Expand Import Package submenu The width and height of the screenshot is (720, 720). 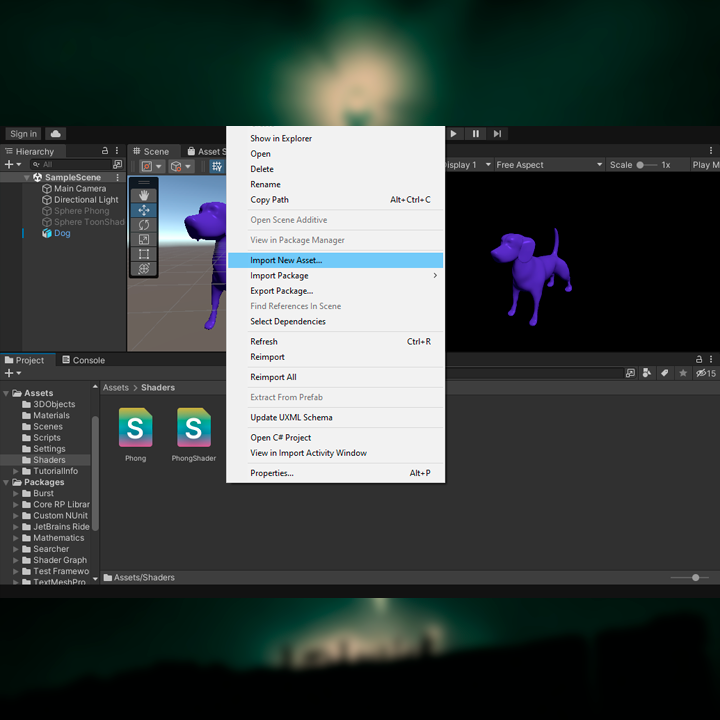[335, 276]
